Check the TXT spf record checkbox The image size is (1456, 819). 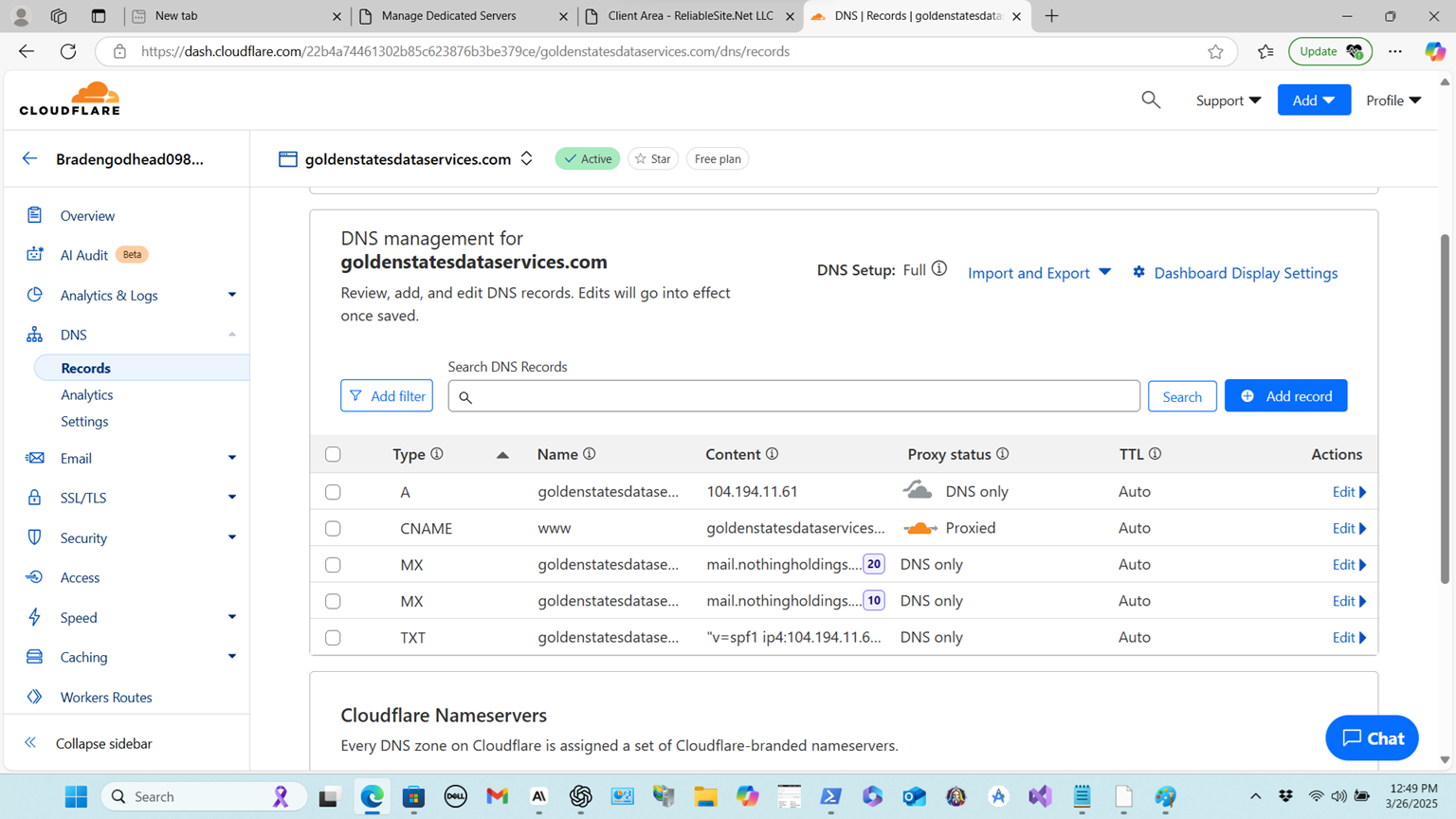coord(333,638)
